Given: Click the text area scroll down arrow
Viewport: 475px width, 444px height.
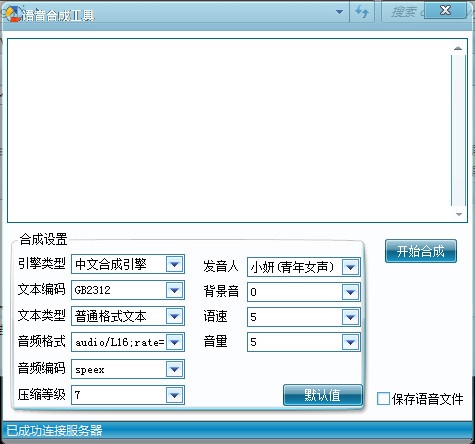Looking at the screenshot, I should [x=459, y=214].
